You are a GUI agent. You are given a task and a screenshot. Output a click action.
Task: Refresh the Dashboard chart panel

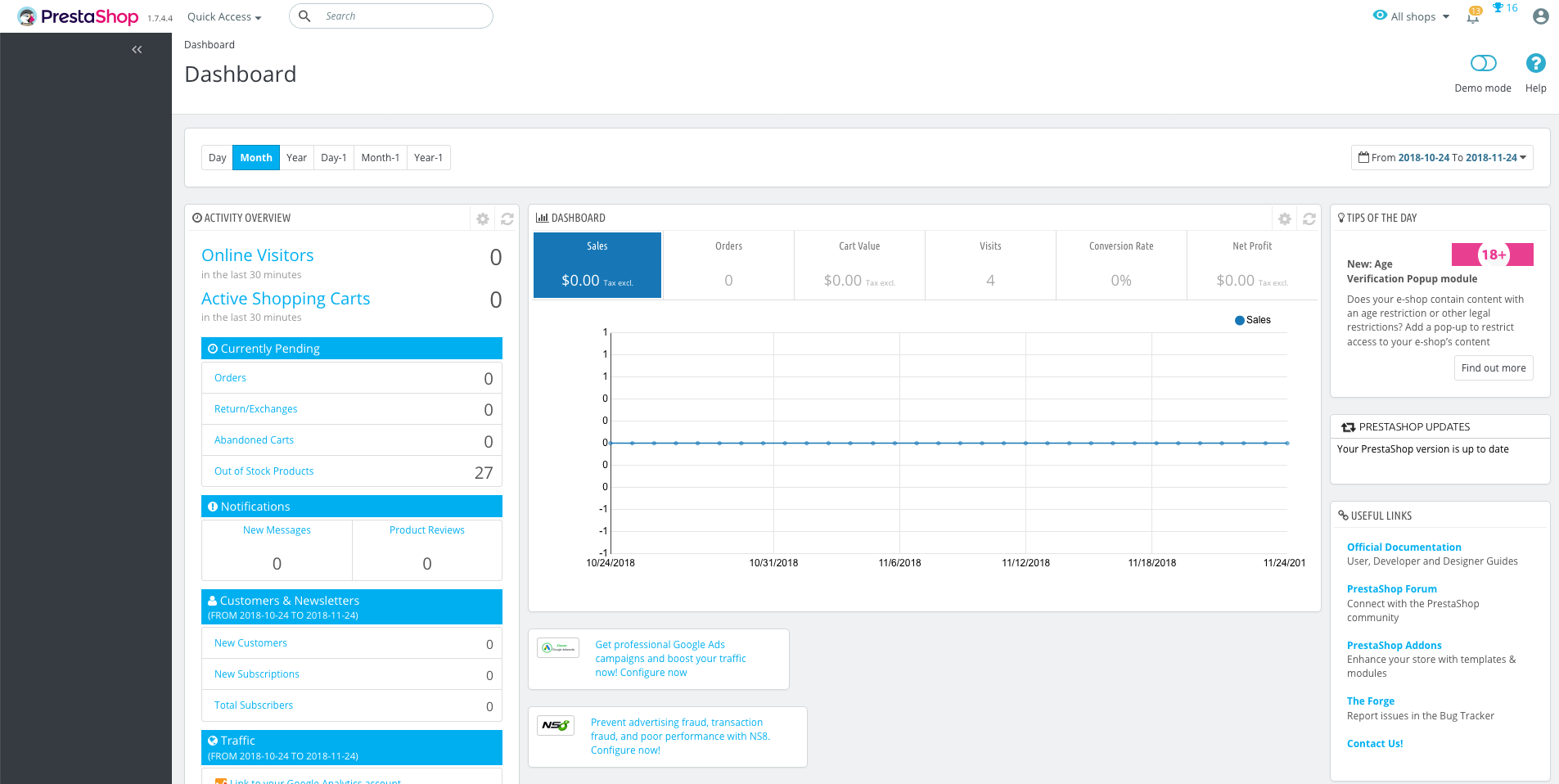[x=1309, y=219]
